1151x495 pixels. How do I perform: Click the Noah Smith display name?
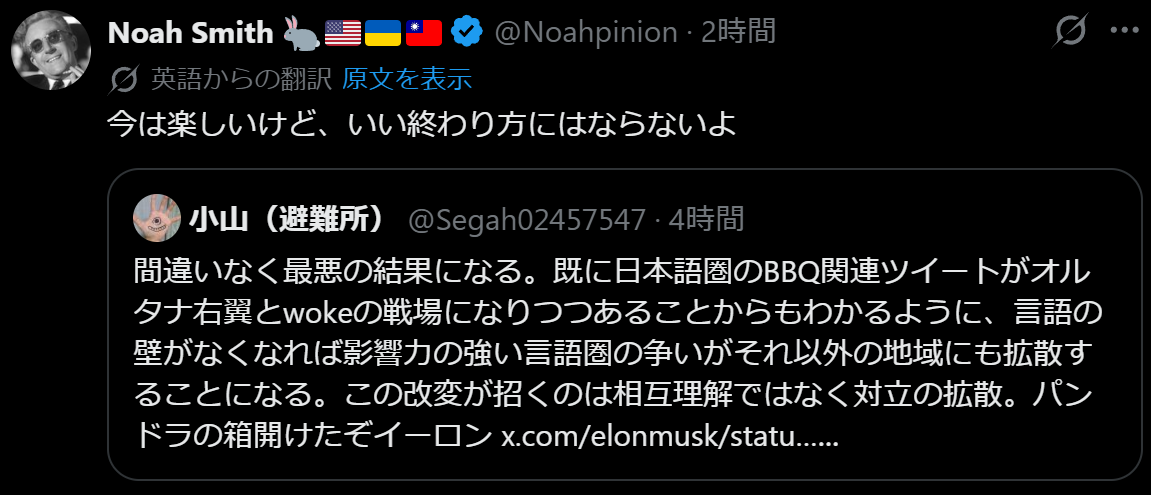[x=190, y=33]
